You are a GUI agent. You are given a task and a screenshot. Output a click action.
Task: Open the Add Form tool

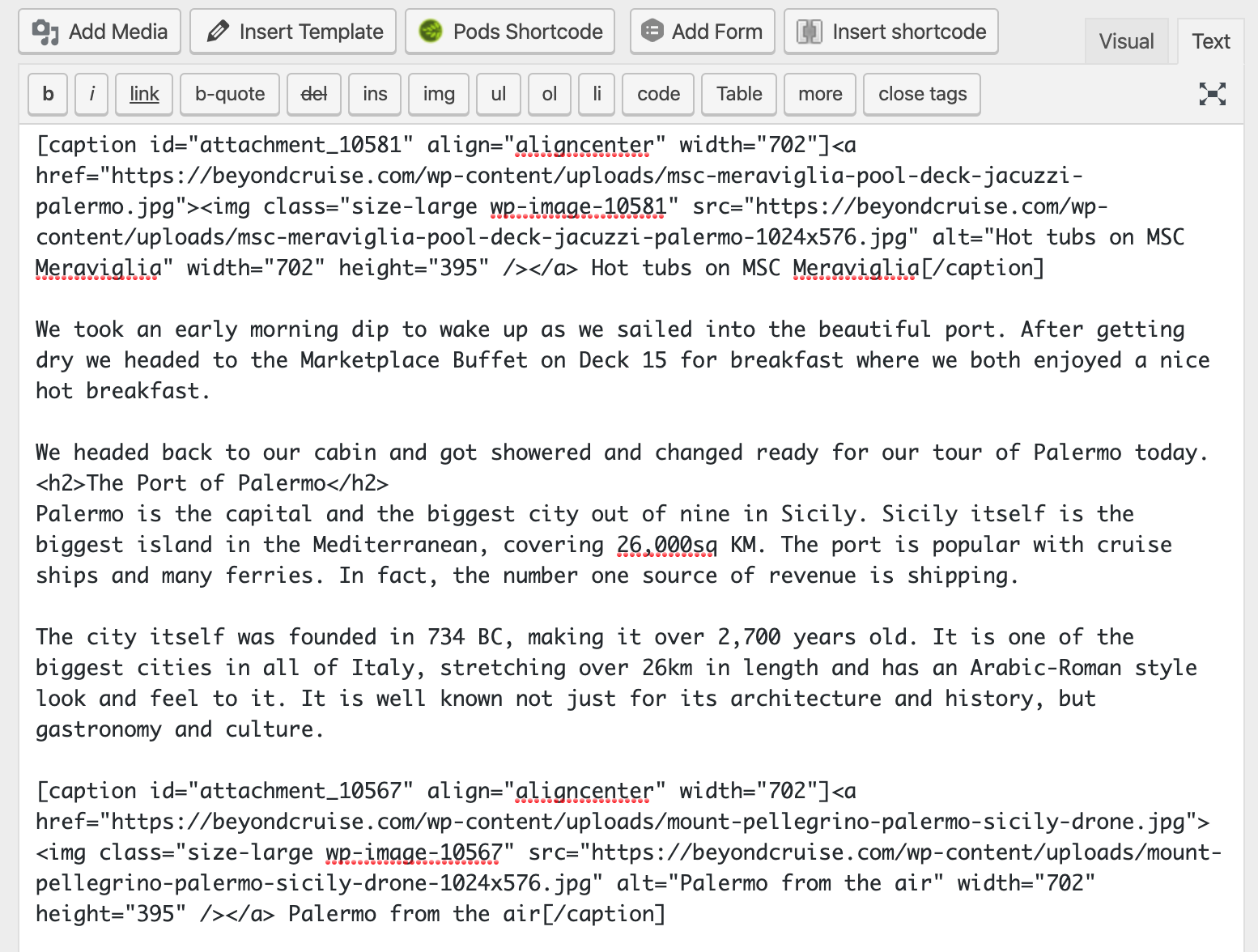701,32
